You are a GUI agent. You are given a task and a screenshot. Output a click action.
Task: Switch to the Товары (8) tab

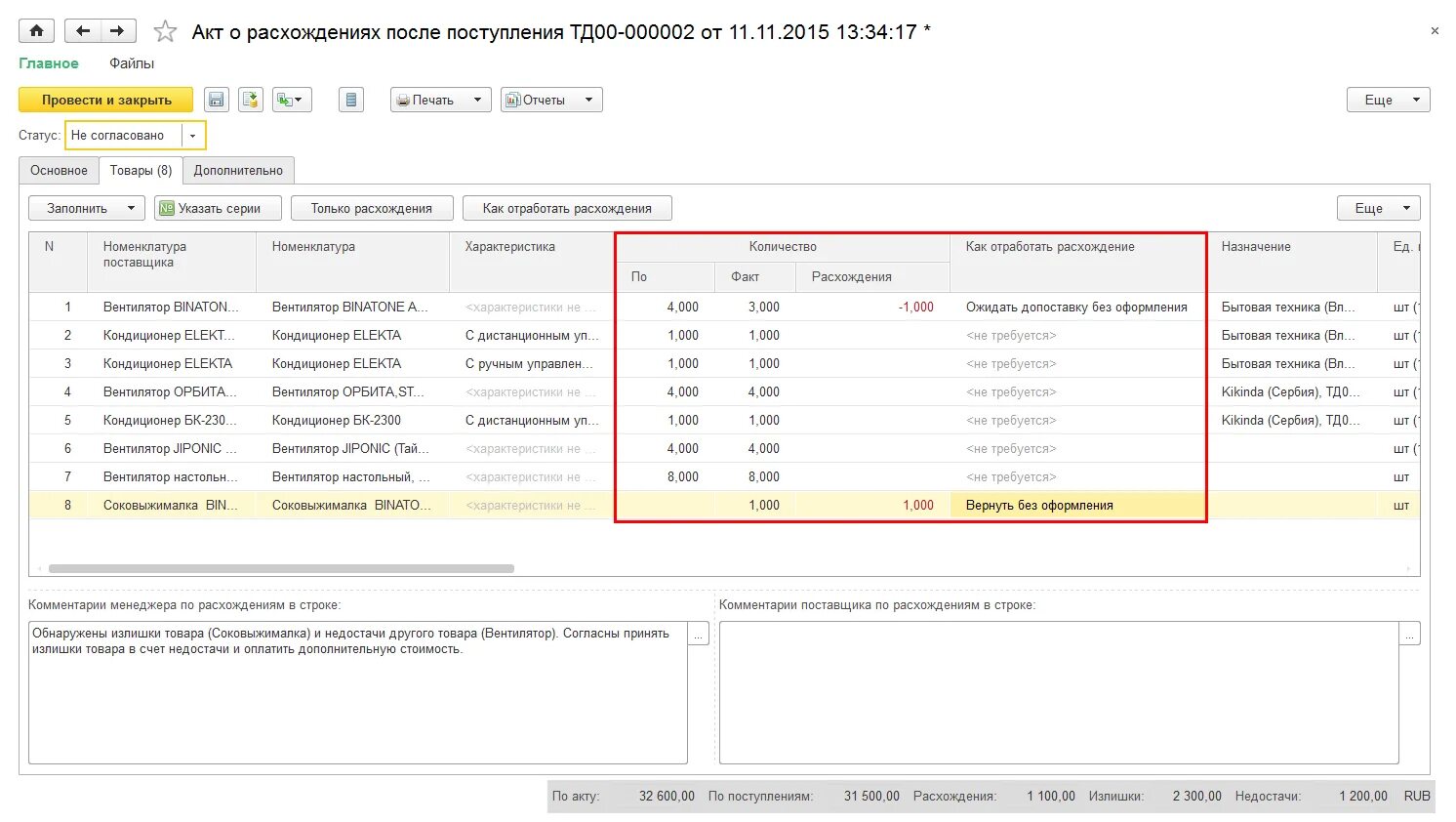pyautogui.click(x=141, y=170)
